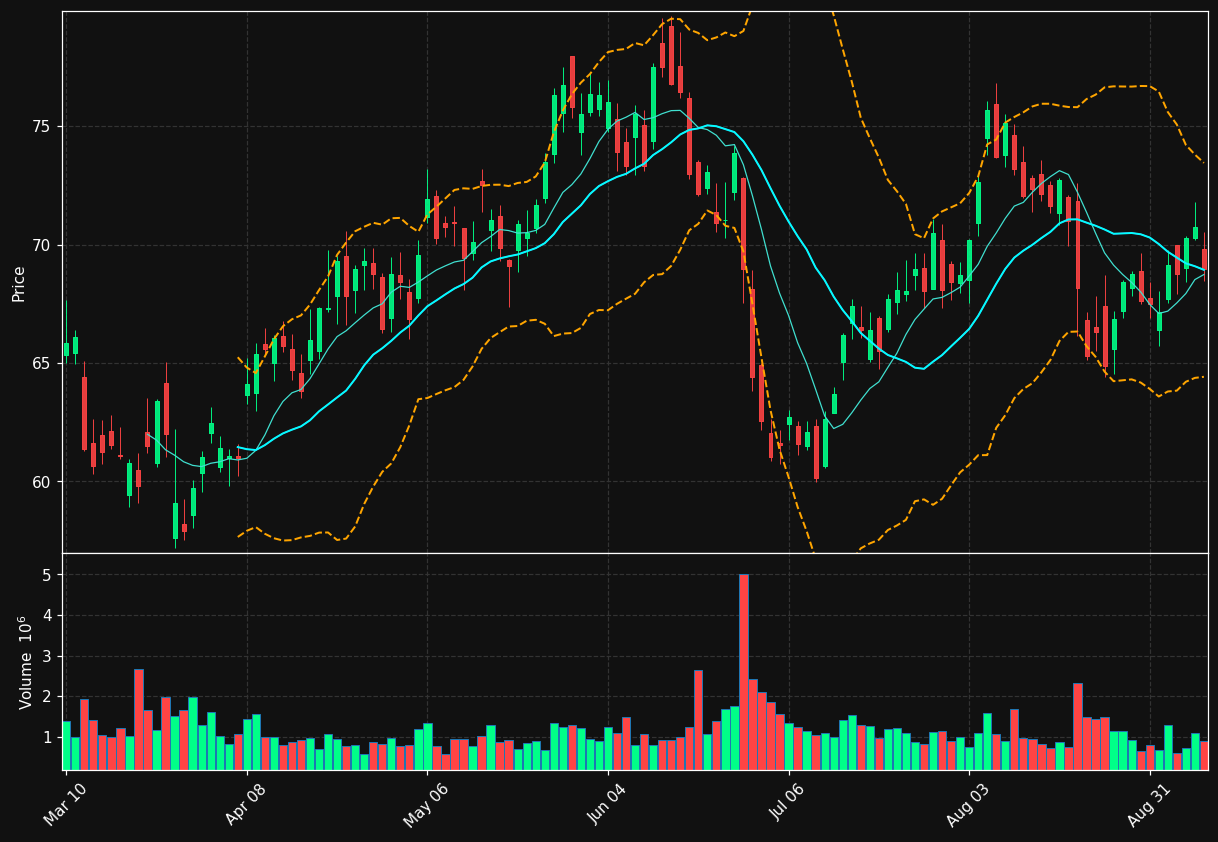Click the 'Jul 06' x-axis label
The width and height of the screenshot is (1218, 842).
788,805
